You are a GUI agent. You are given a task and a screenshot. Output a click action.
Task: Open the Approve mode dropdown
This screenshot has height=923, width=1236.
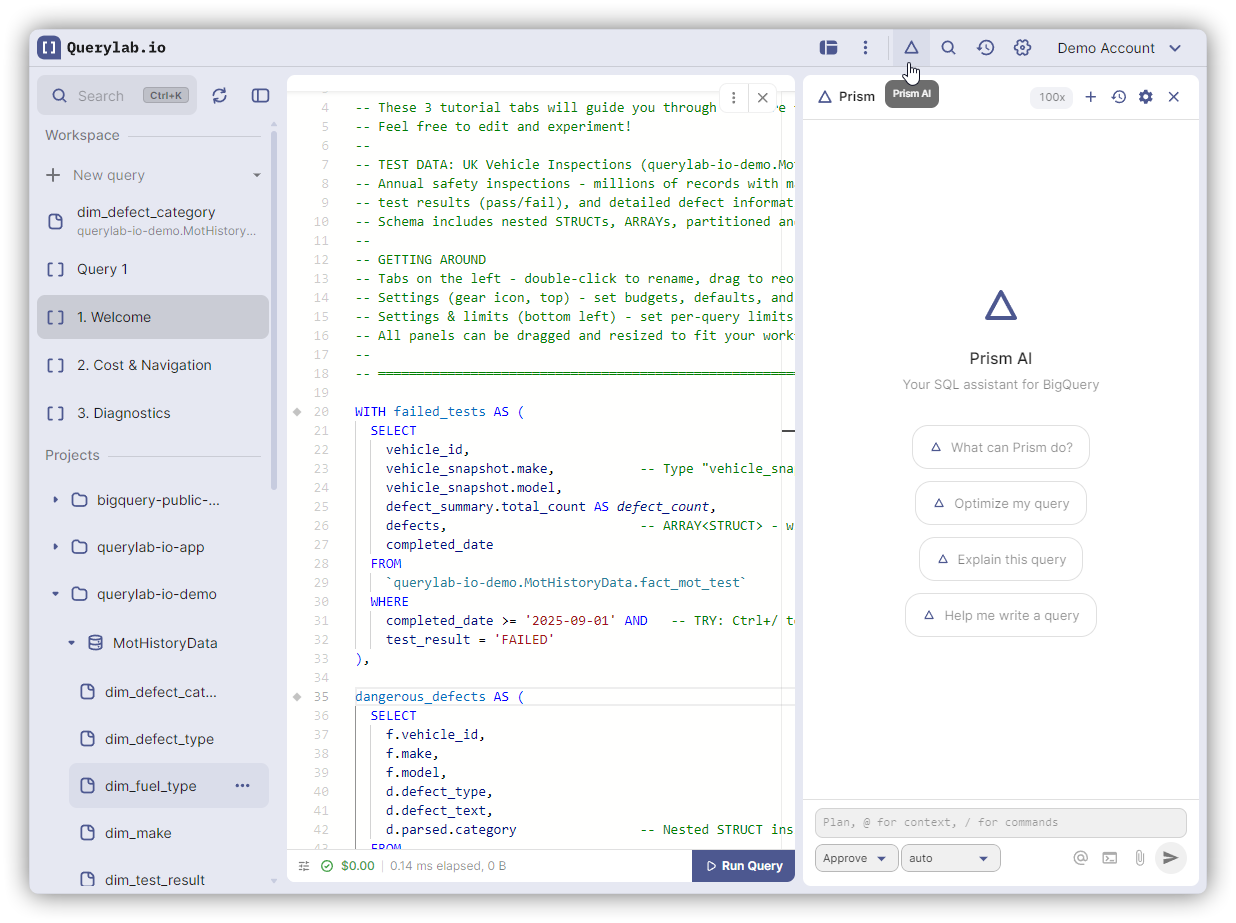click(x=856, y=858)
